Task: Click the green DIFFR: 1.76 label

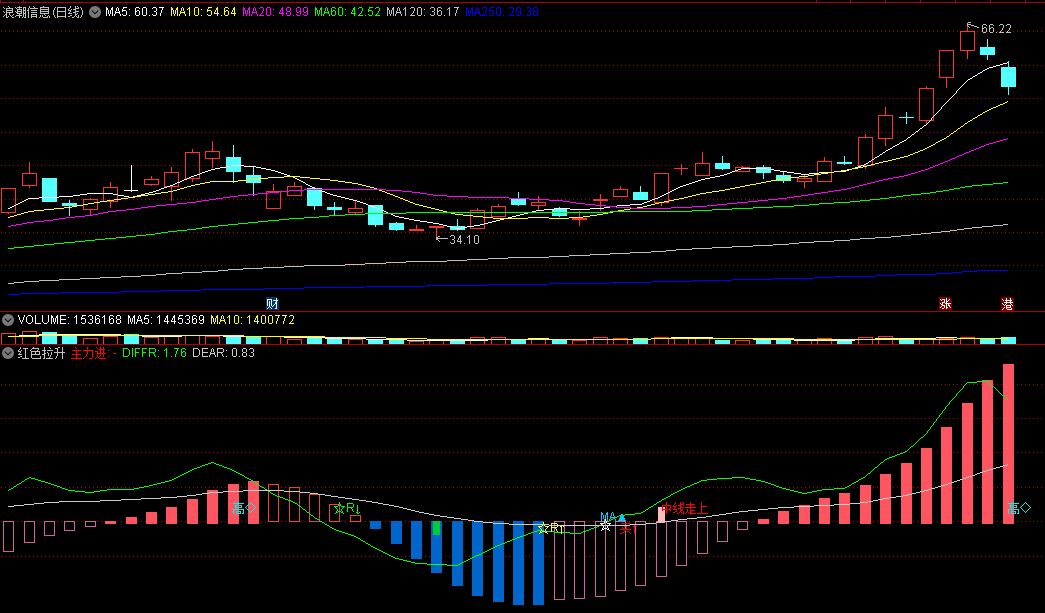Action: [155, 353]
